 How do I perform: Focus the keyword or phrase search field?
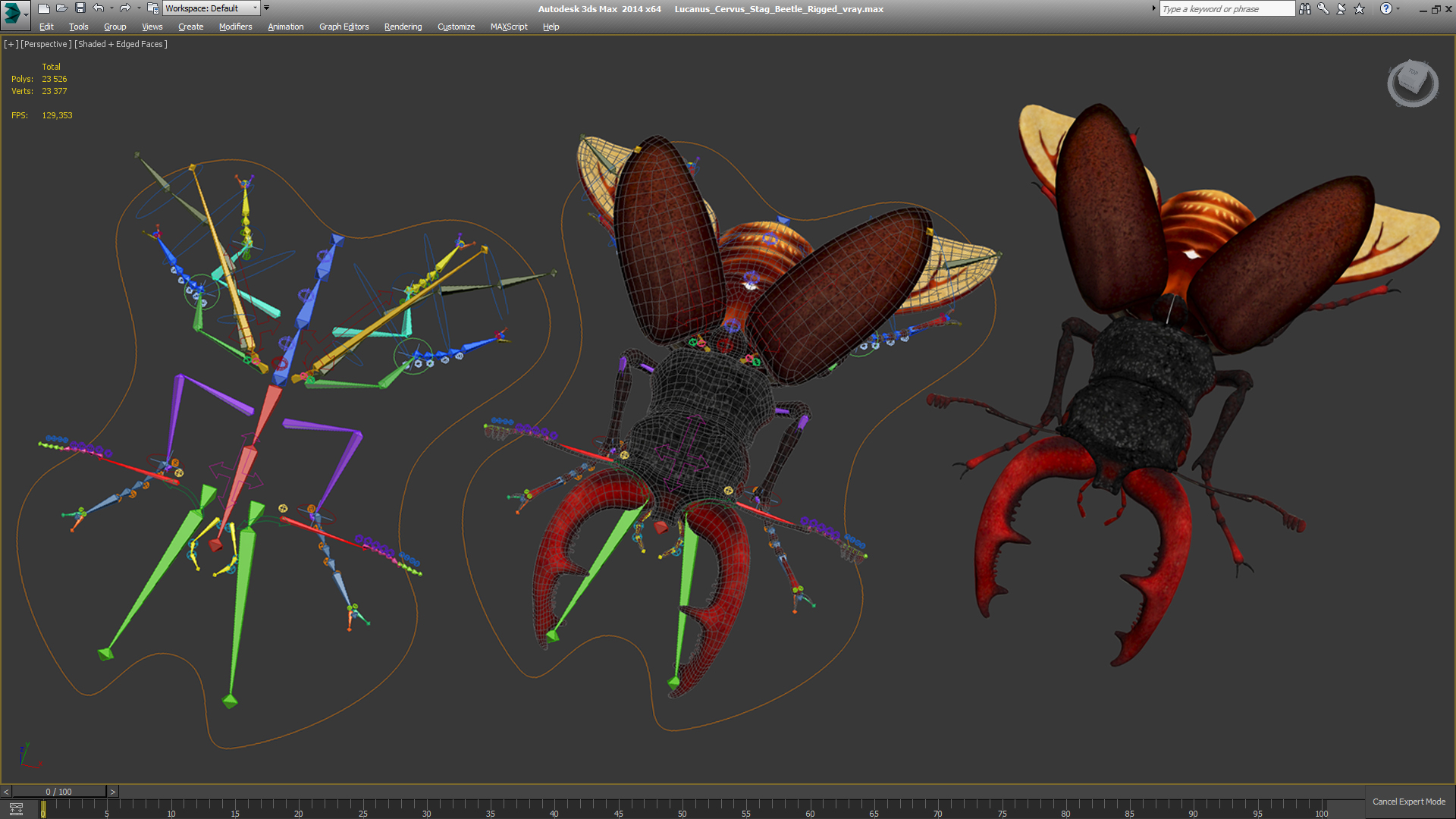click(x=1227, y=9)
